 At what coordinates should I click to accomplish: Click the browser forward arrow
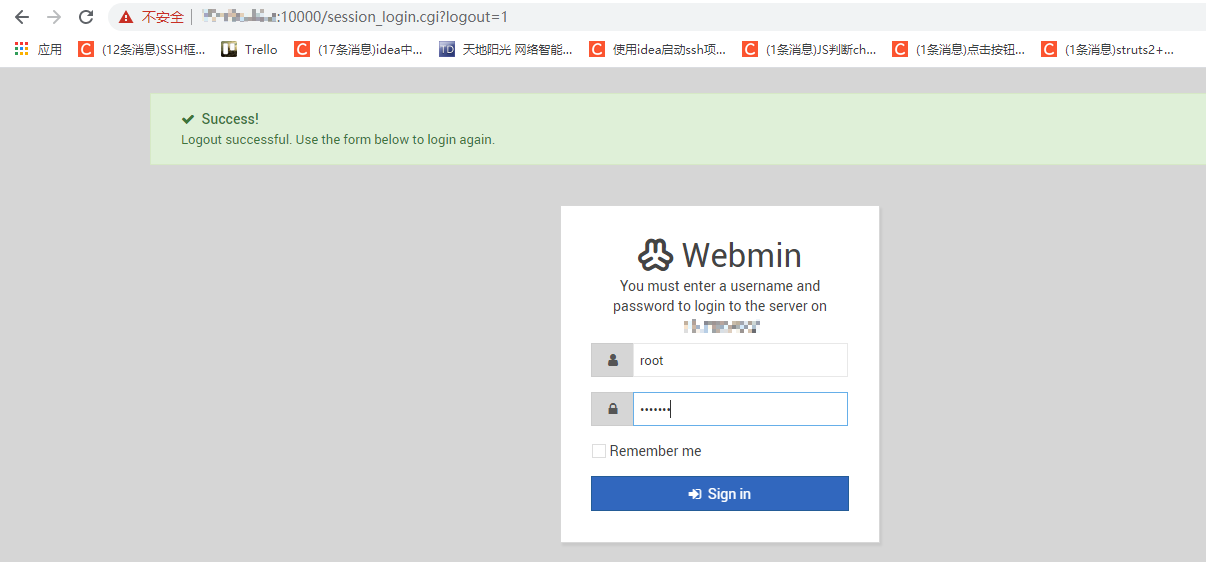pos(54,17)
